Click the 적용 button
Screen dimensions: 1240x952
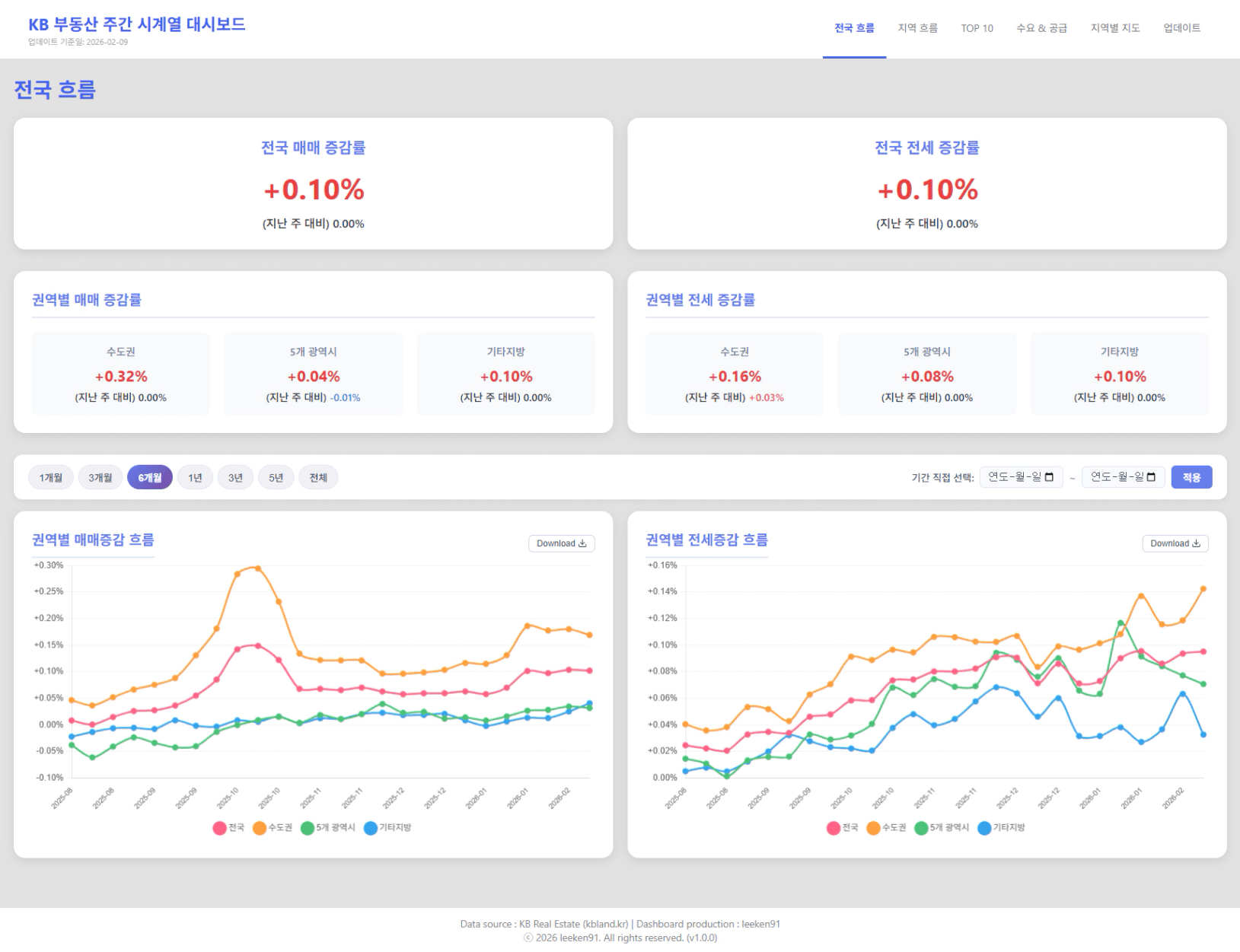click(1191, 477)
